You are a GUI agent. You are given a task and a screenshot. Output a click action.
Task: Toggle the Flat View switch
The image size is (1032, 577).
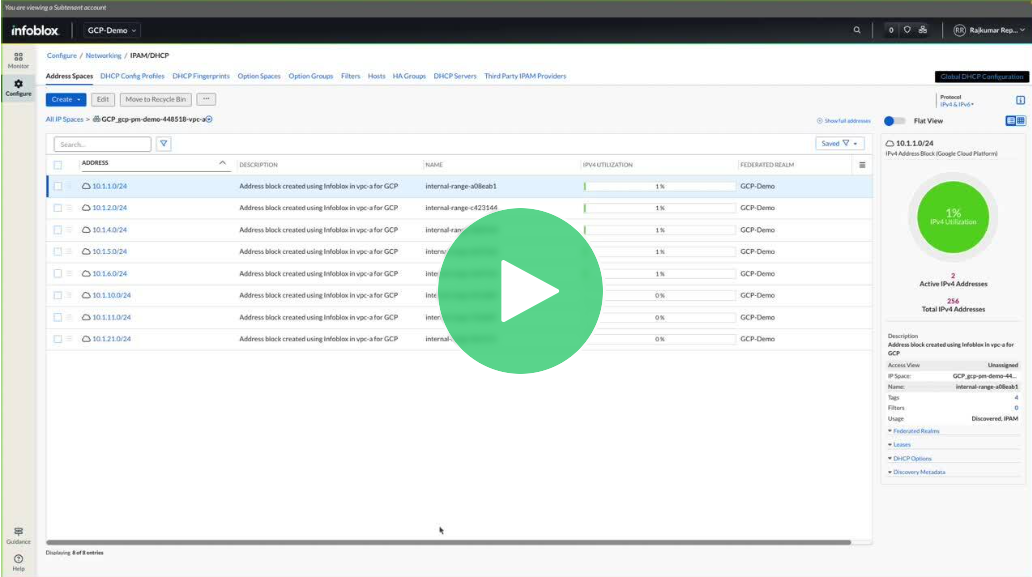pyautogui.click(x=894, y=120)
